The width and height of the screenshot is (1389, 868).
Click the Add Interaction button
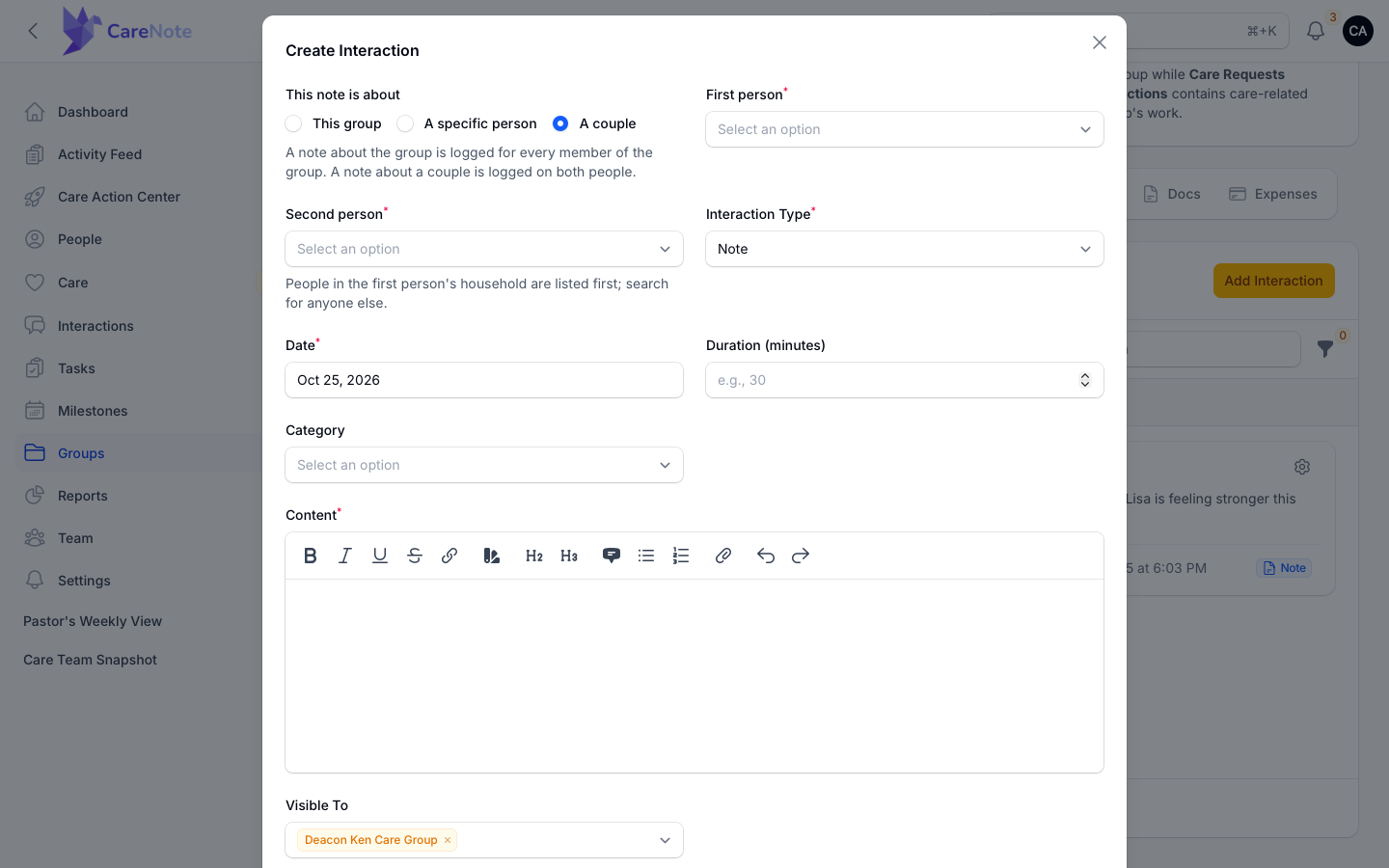coord(1274,281)
